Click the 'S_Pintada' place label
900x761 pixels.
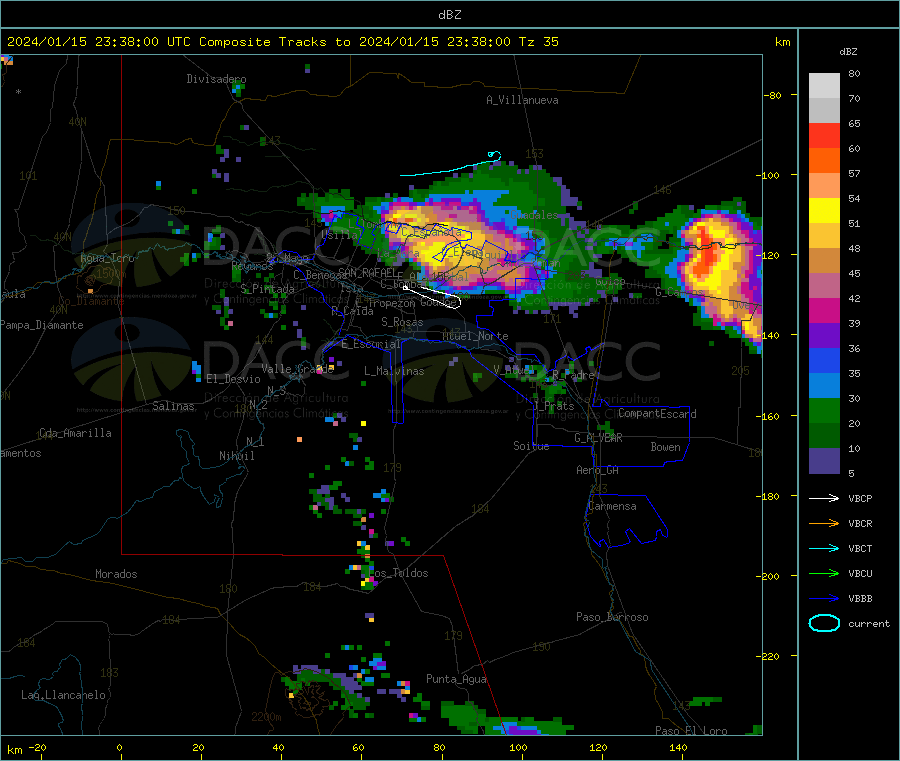[267, 288]
